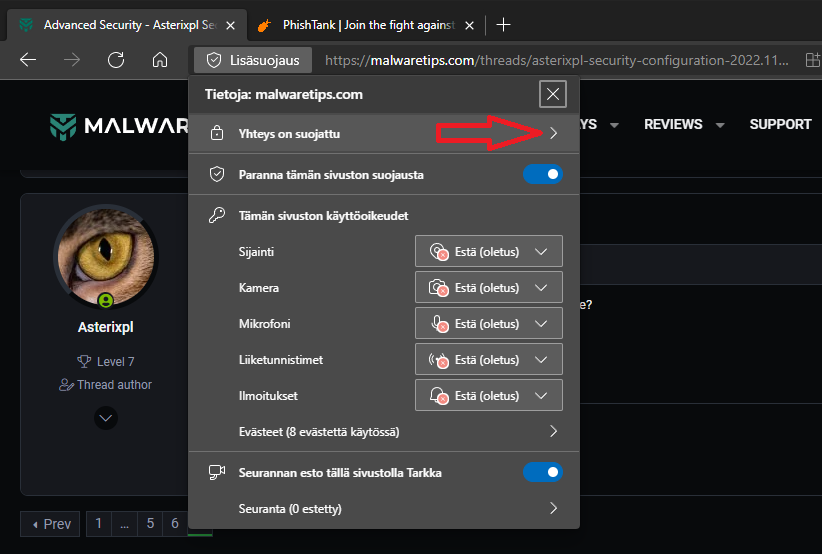The width and height of the screenshot is (822, 554).
Task: Select the Advanced Security - Asterixpl tab
Action: pyautogui.click(x=126, y=25)
